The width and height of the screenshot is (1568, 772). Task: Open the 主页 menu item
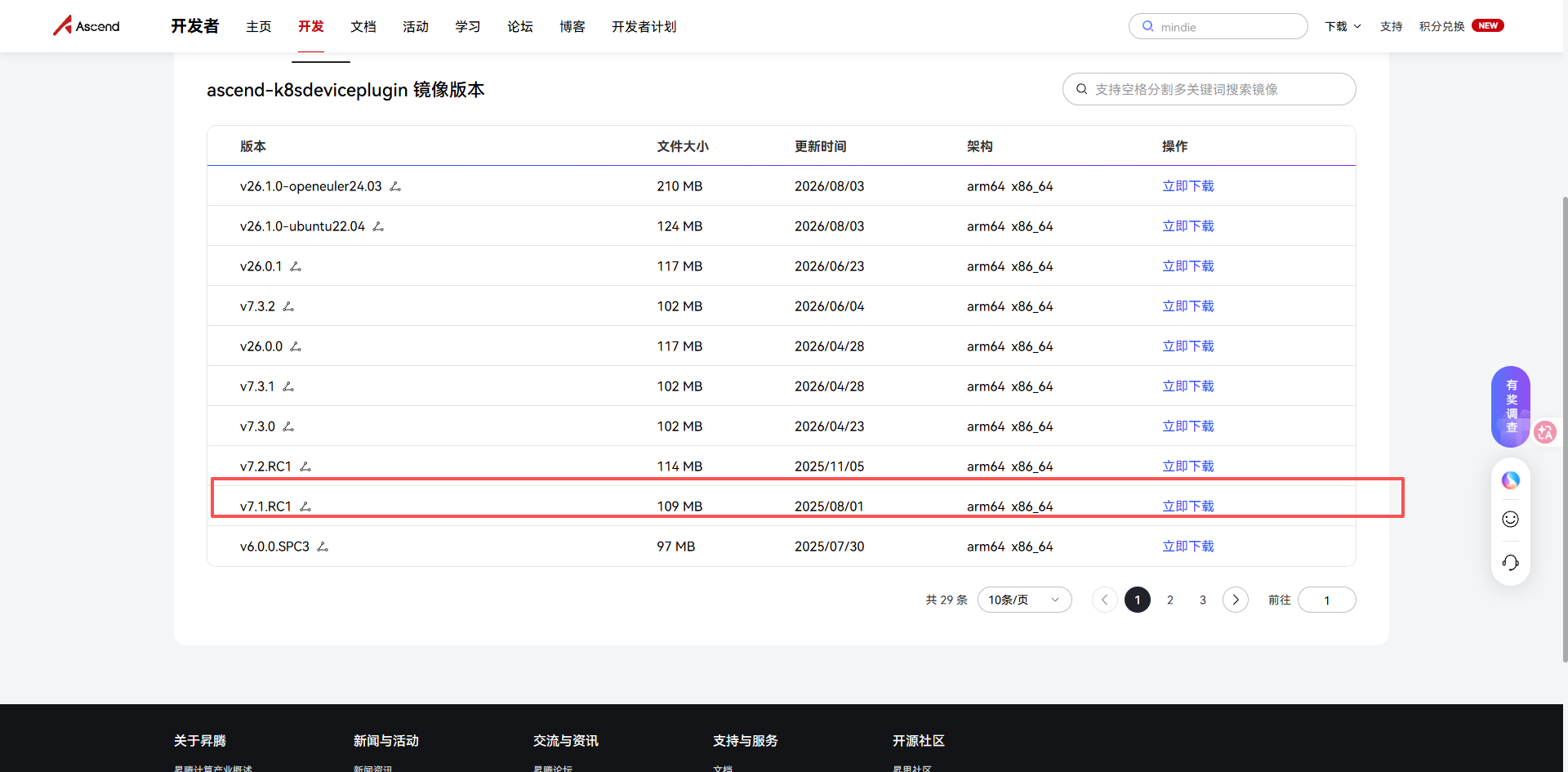point(259,26)
